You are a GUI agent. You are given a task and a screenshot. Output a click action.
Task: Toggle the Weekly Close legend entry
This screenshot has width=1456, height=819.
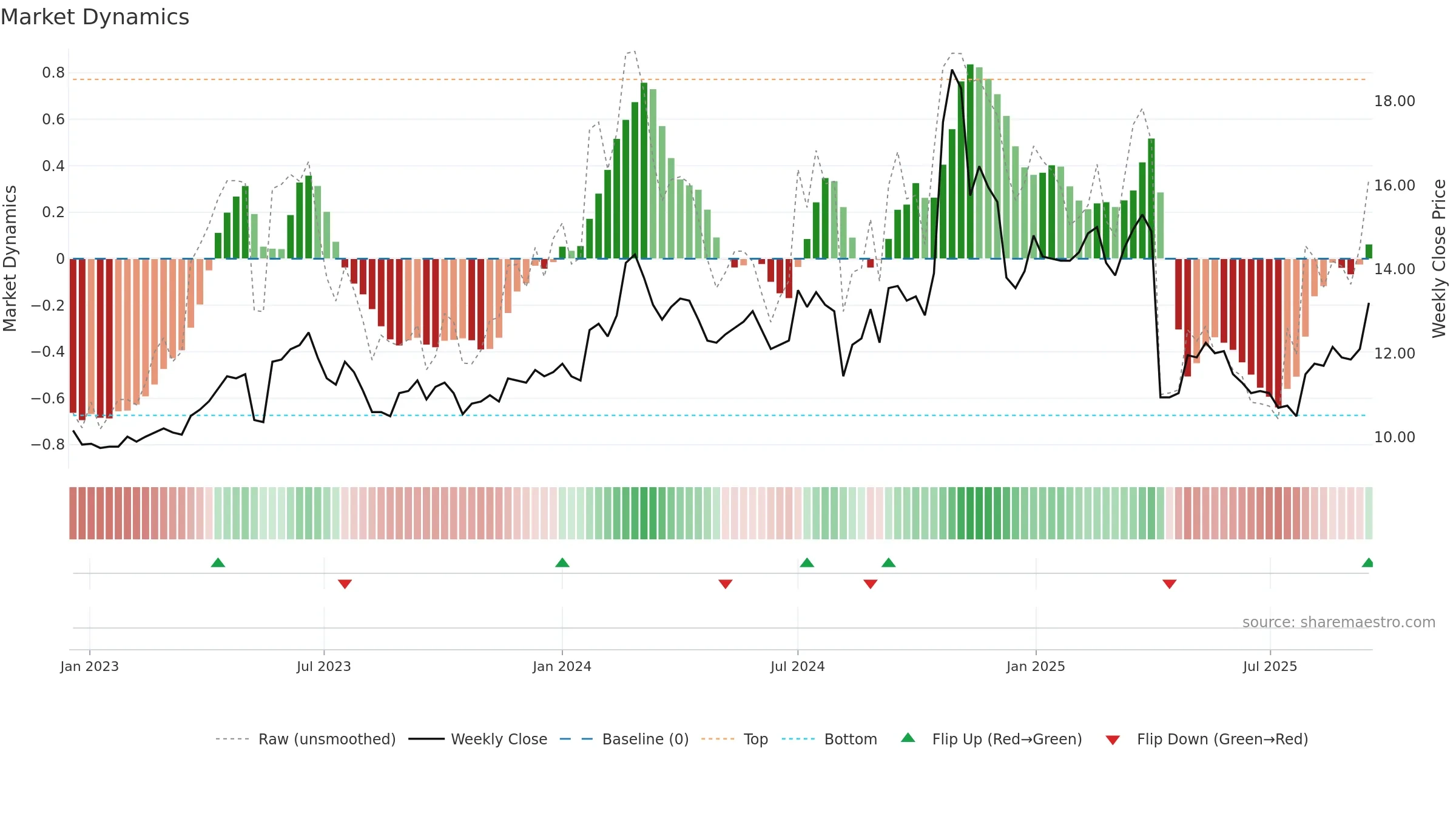pos(477,739)
